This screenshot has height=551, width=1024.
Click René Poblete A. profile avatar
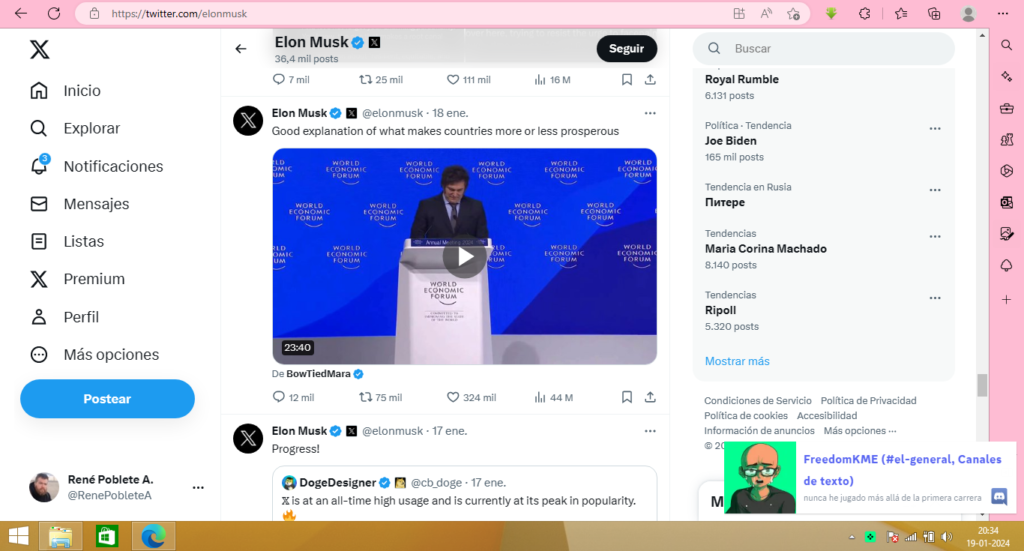(x=44, y=487)
